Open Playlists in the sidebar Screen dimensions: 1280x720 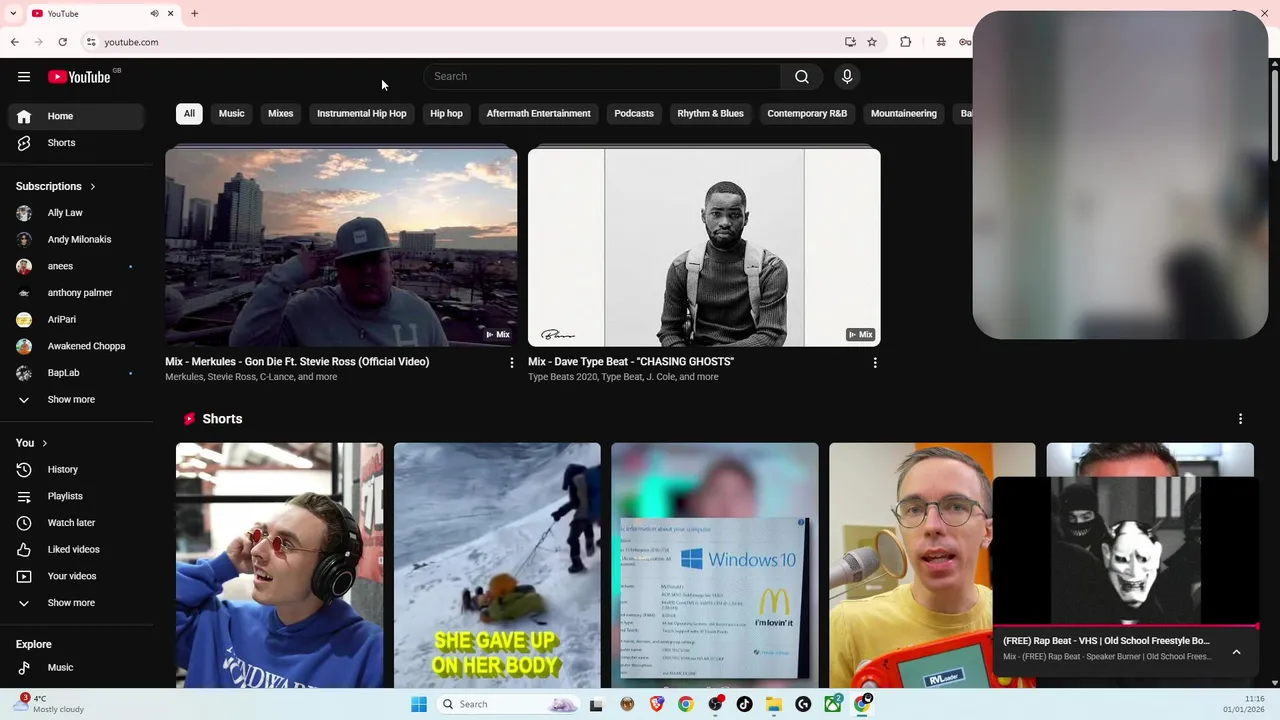point(77,496)
